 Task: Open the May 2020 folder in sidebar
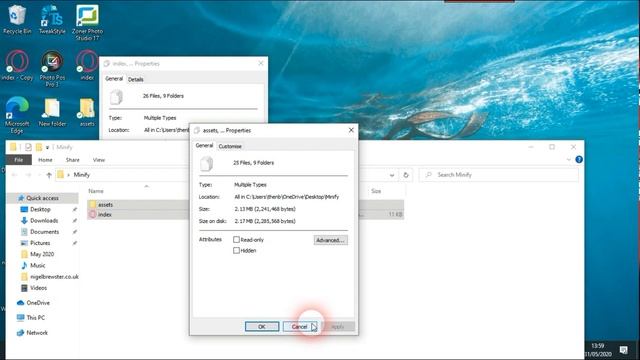[42, 254]
